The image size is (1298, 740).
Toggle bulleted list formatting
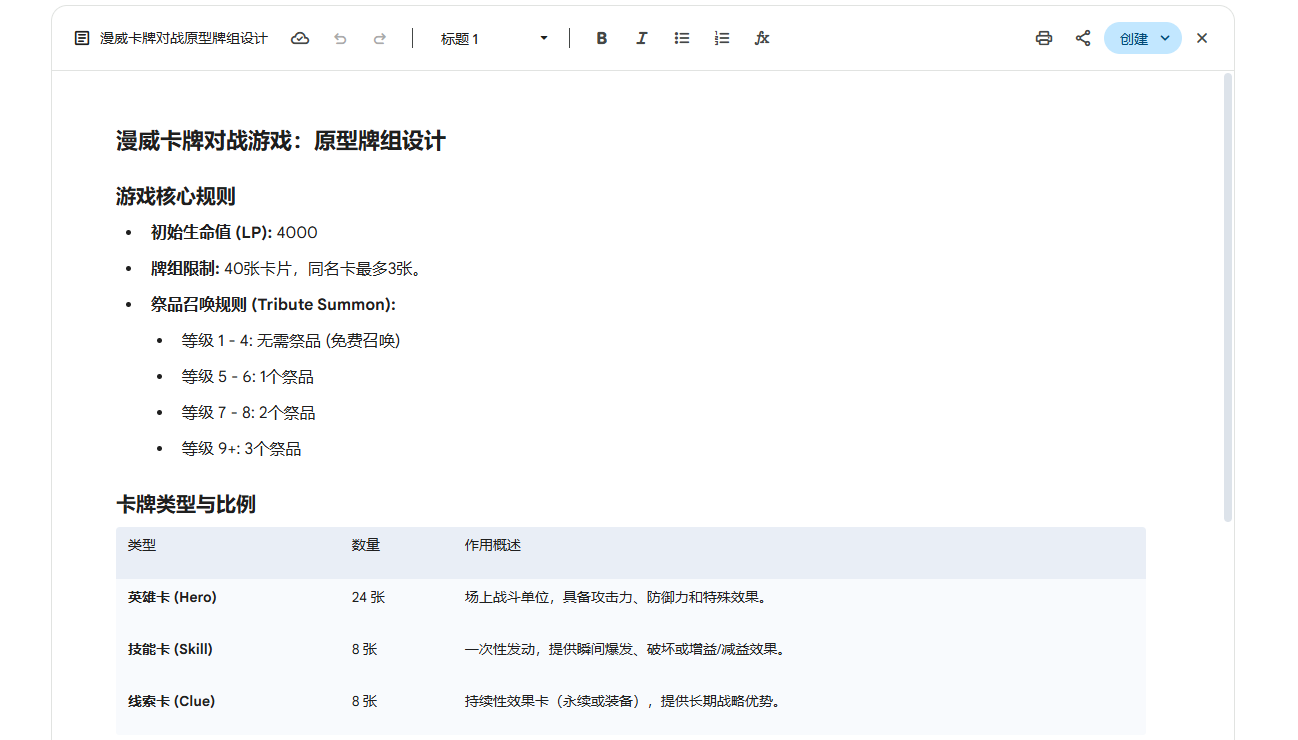pyautogui.click(x=682, y=38)
